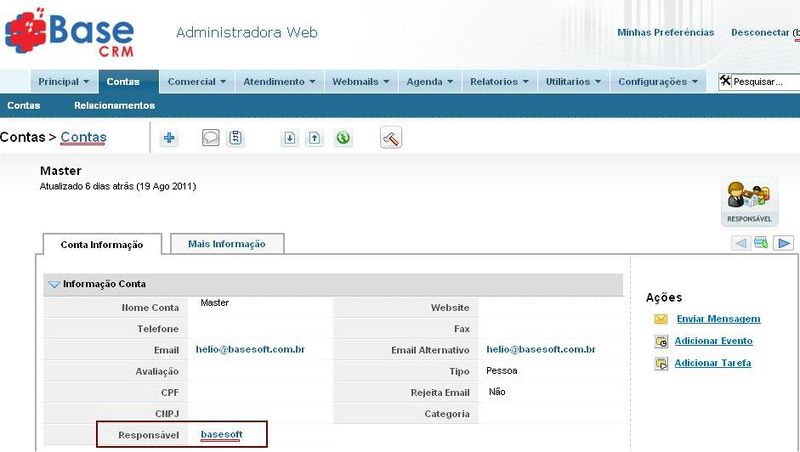The height and width of the screenshot is (452, 800).
Task: Click the upload arrow export icon
Action: [x=314, y=138]
